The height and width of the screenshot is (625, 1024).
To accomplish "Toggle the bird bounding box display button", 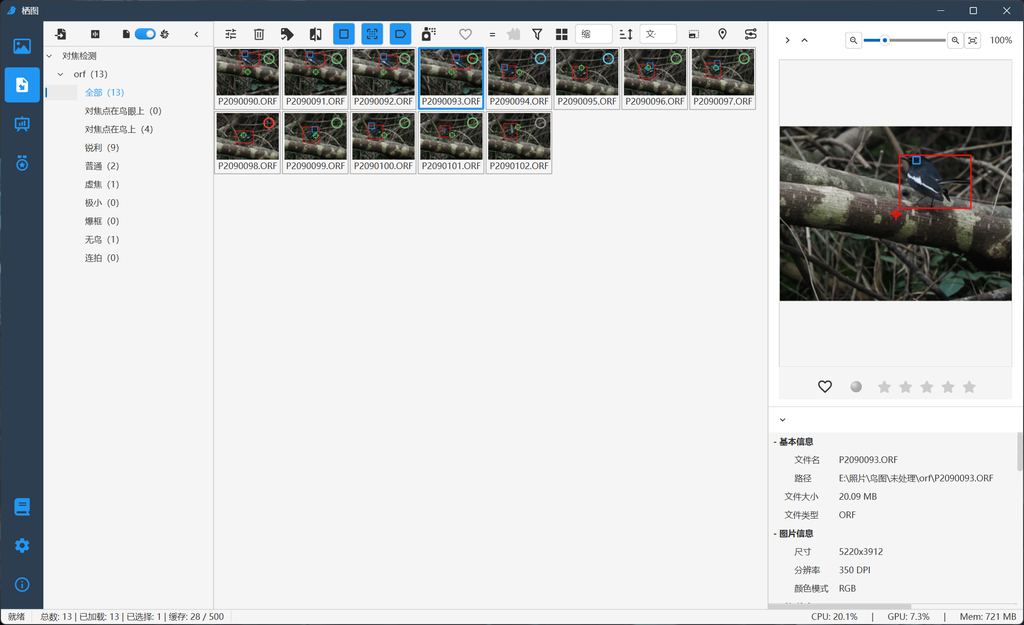I will click(344, 34).
